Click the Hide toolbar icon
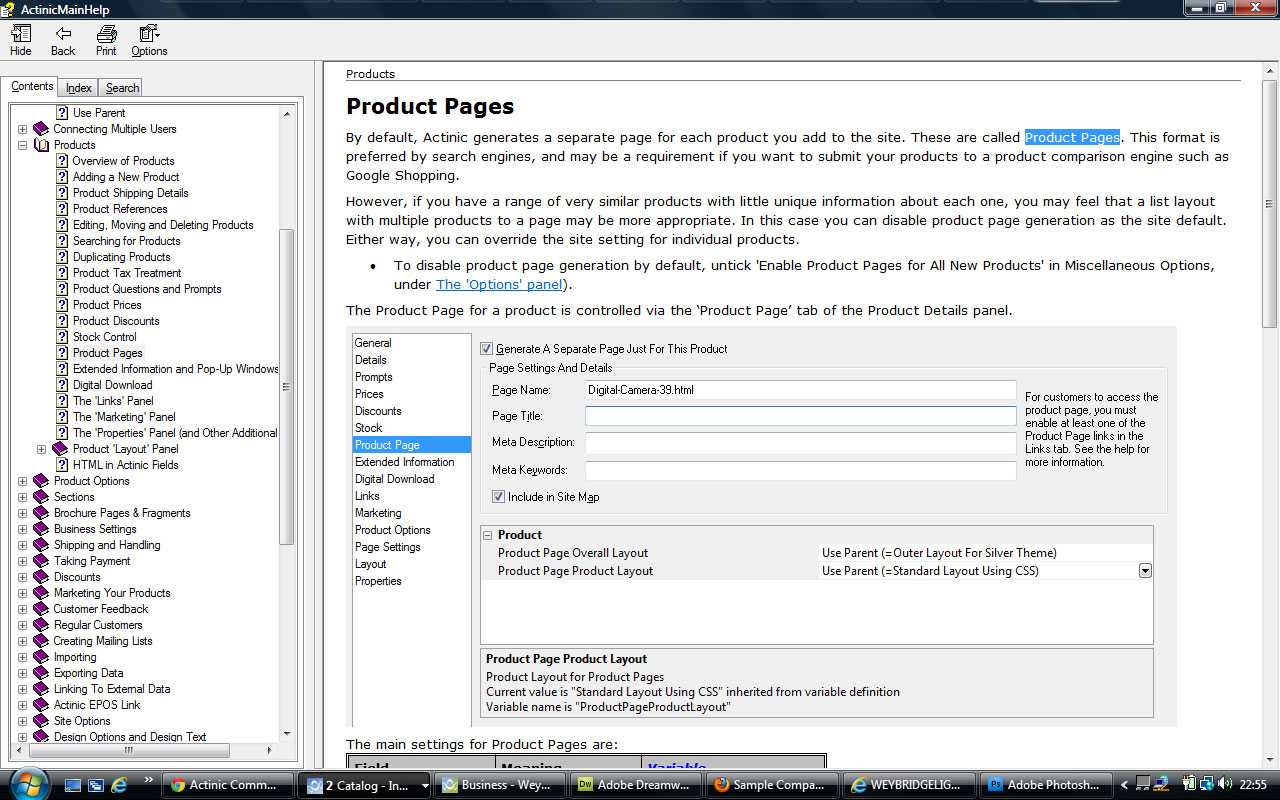This screenshot has width=1280, height=800. (20, 34)
